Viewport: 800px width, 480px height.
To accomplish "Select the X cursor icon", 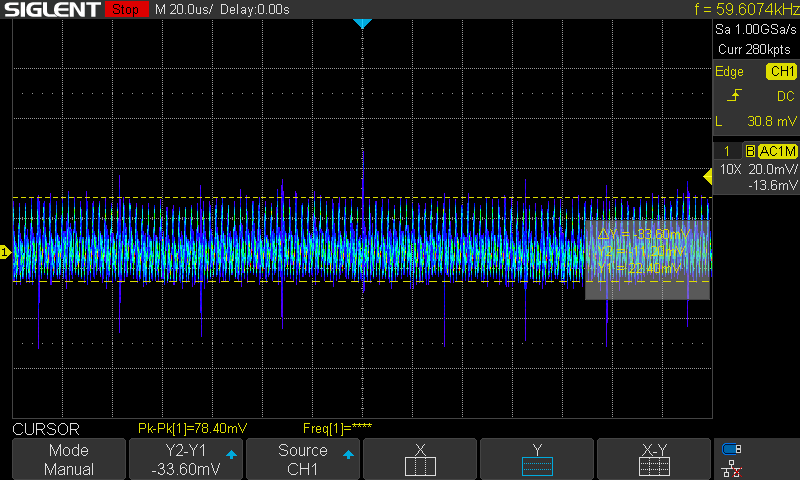I will point(420,465).
